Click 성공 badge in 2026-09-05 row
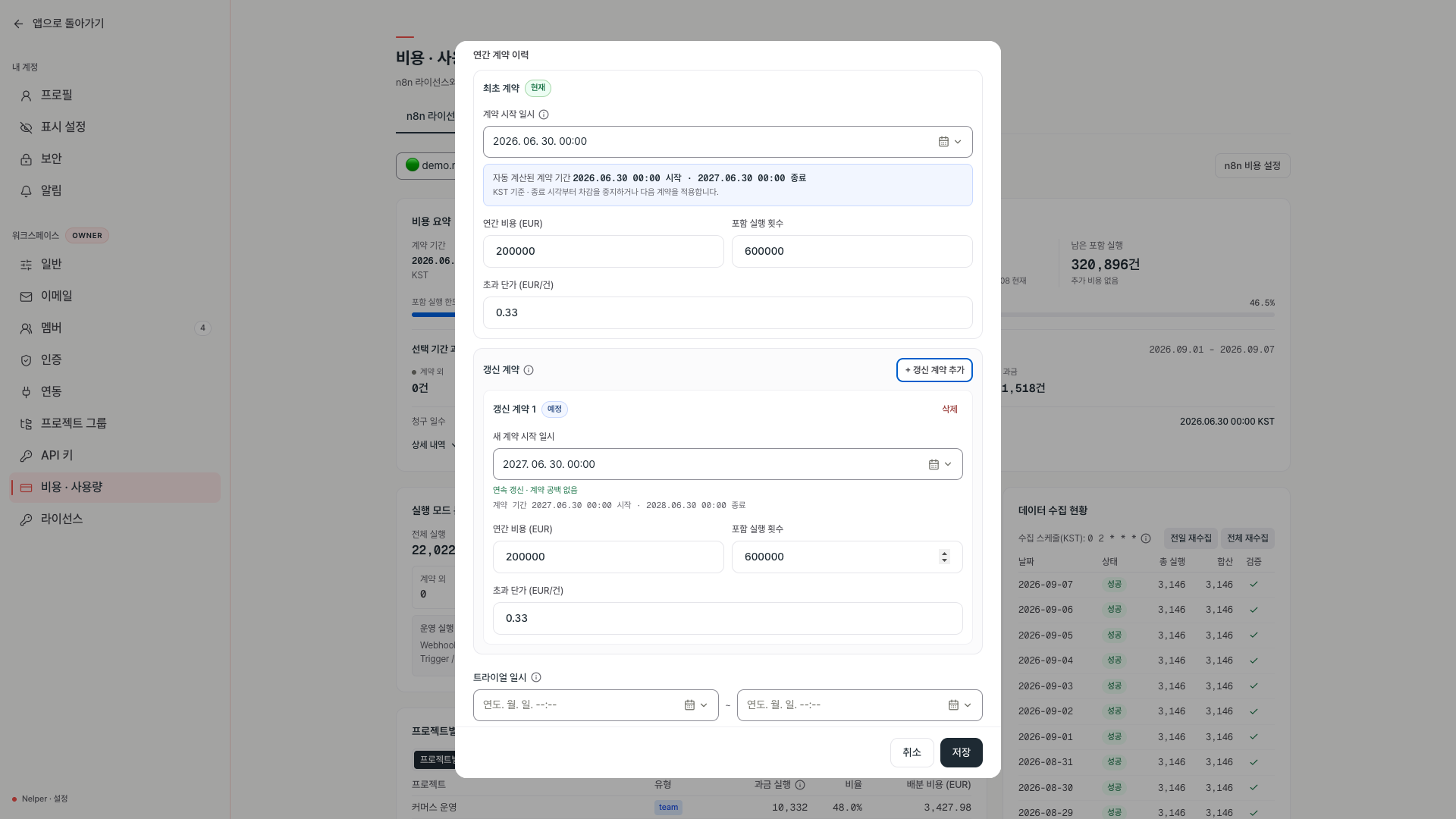The image size is (1456, 819). 1114,635
